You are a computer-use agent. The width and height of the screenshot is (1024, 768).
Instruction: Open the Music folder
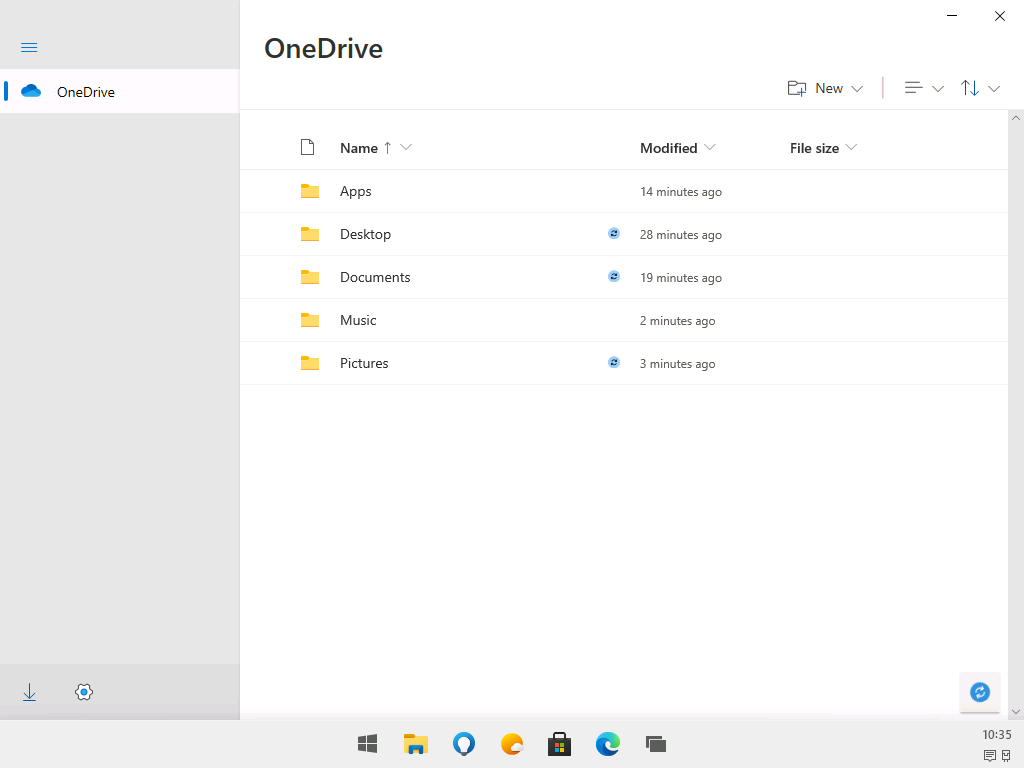tap(358, 321)
